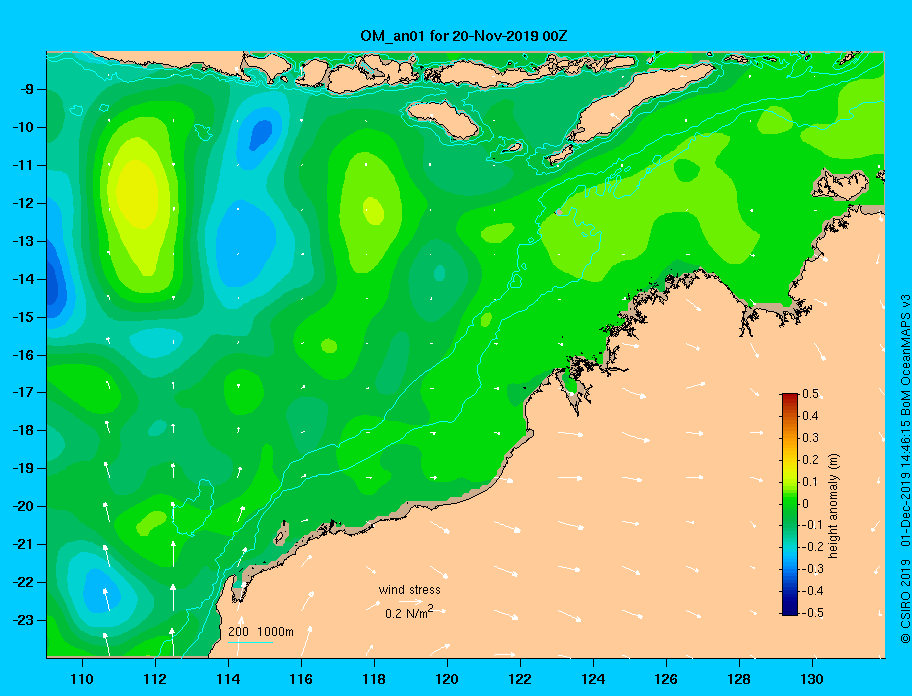The width and height of the screenshot is (912, 696).
Task: Click the title 'OM_an01 for 20-Nov-2019 00Z'
Action: click(x=464, y=36)
